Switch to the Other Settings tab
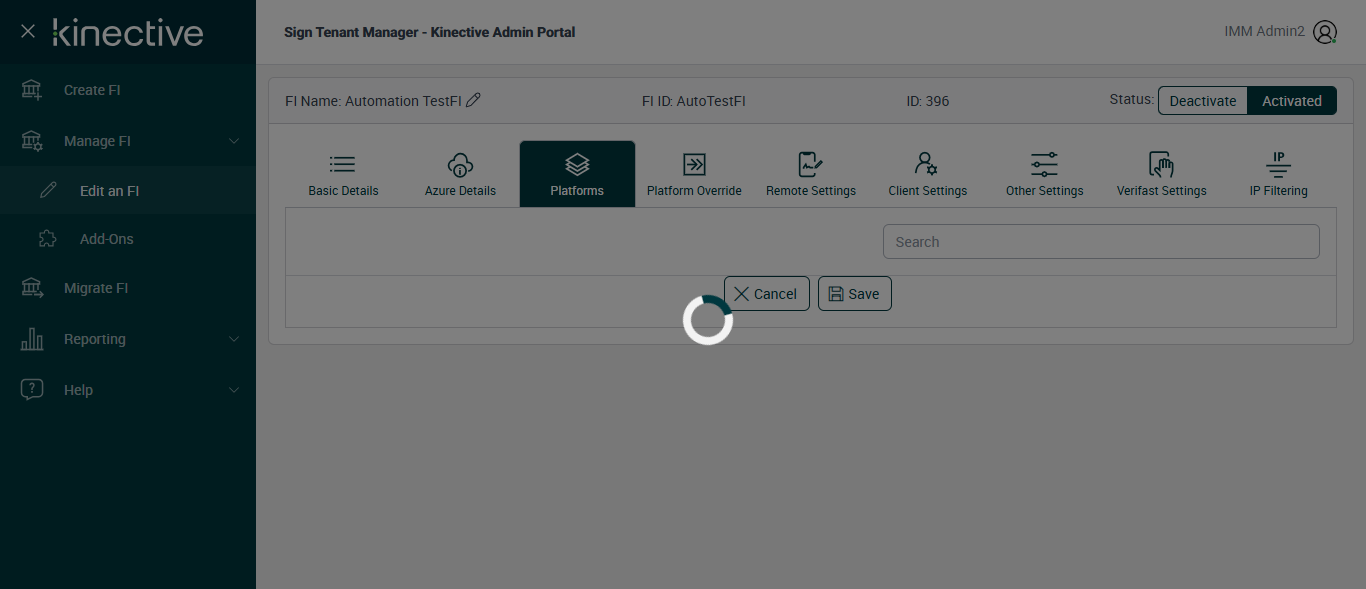This screenshot has width=1366, height=589. point(1045,174)
